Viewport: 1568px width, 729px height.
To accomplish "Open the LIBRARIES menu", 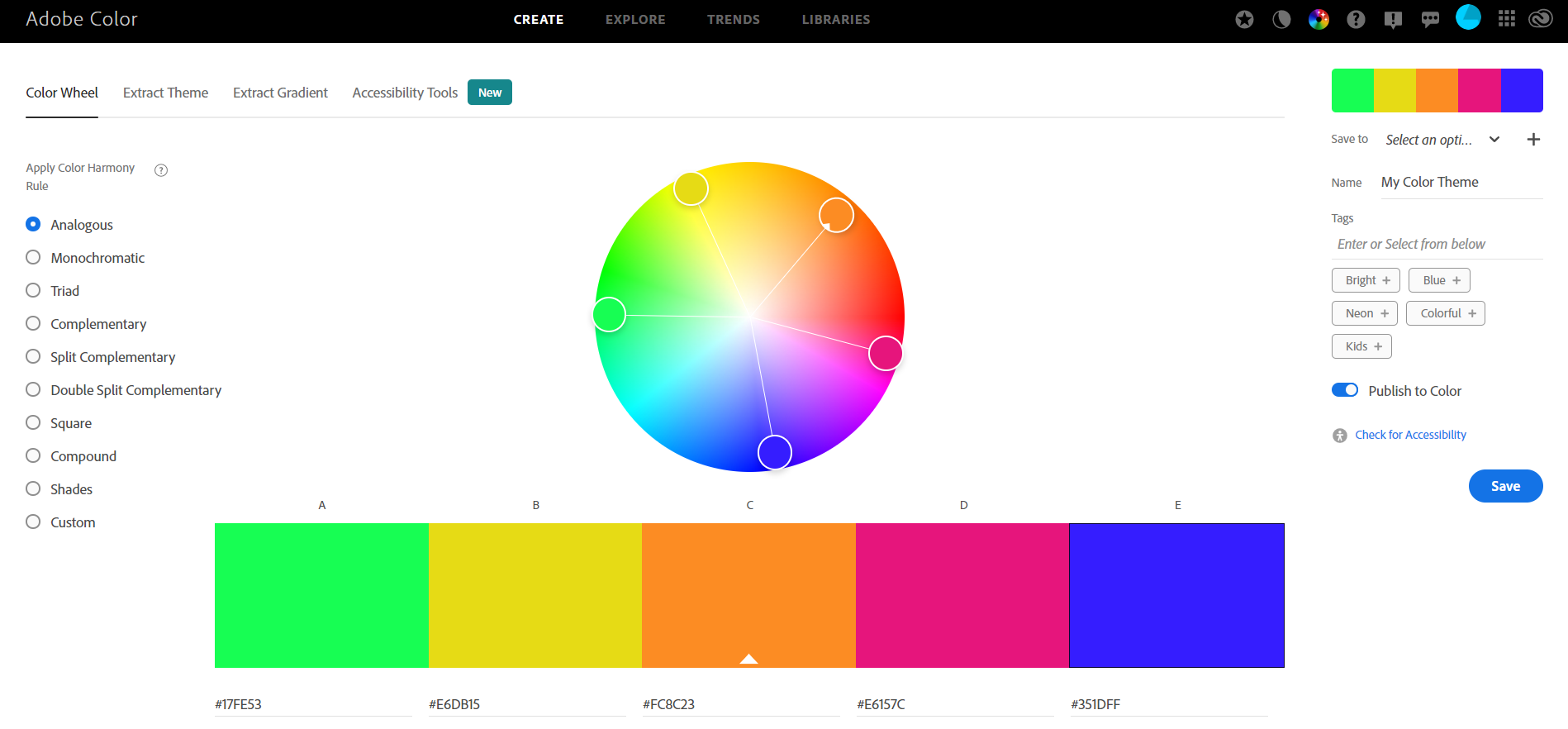I will [x=836, y=20].
